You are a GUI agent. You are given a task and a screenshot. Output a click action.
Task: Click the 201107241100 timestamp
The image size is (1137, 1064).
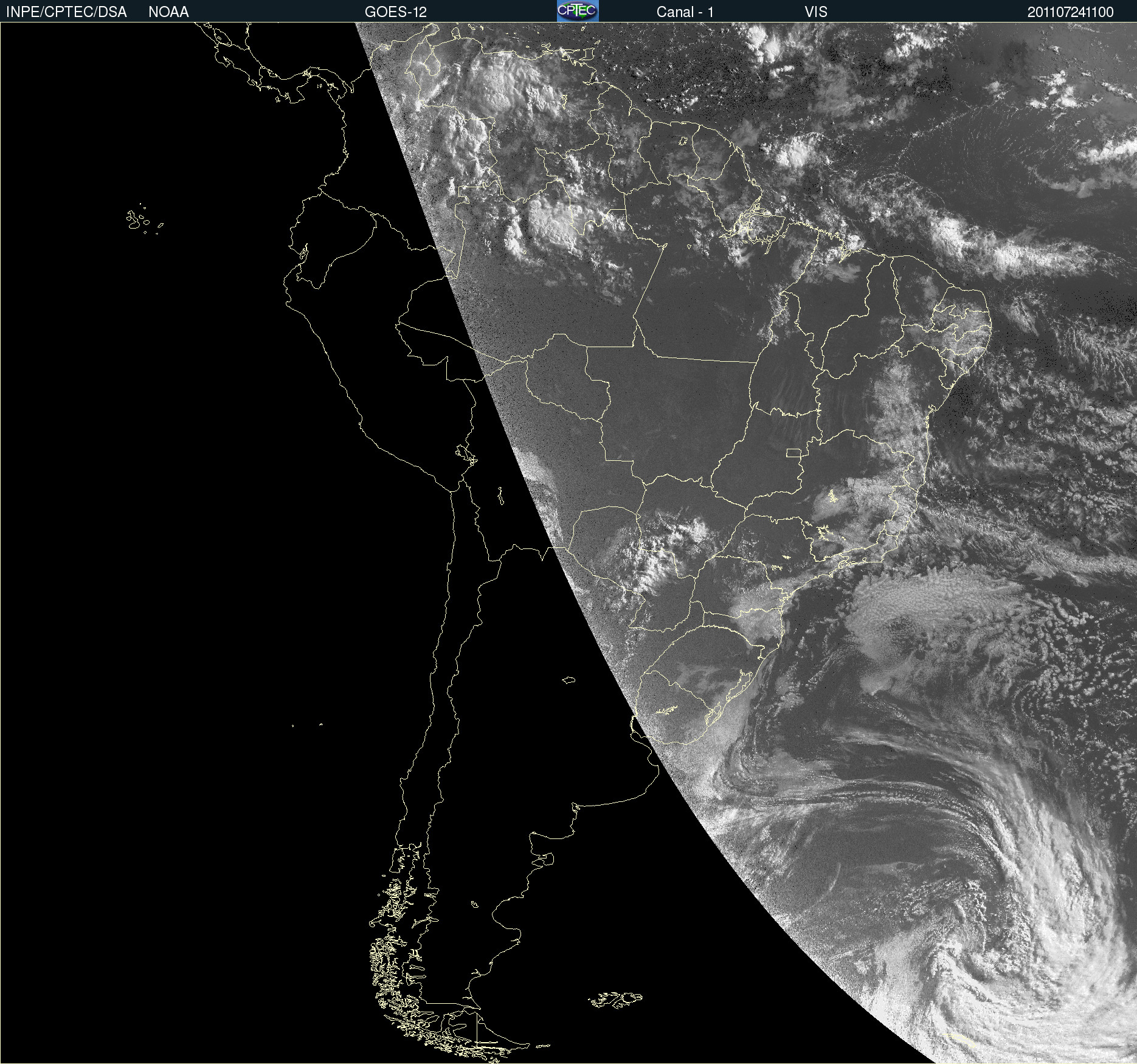click(1070, 12)
